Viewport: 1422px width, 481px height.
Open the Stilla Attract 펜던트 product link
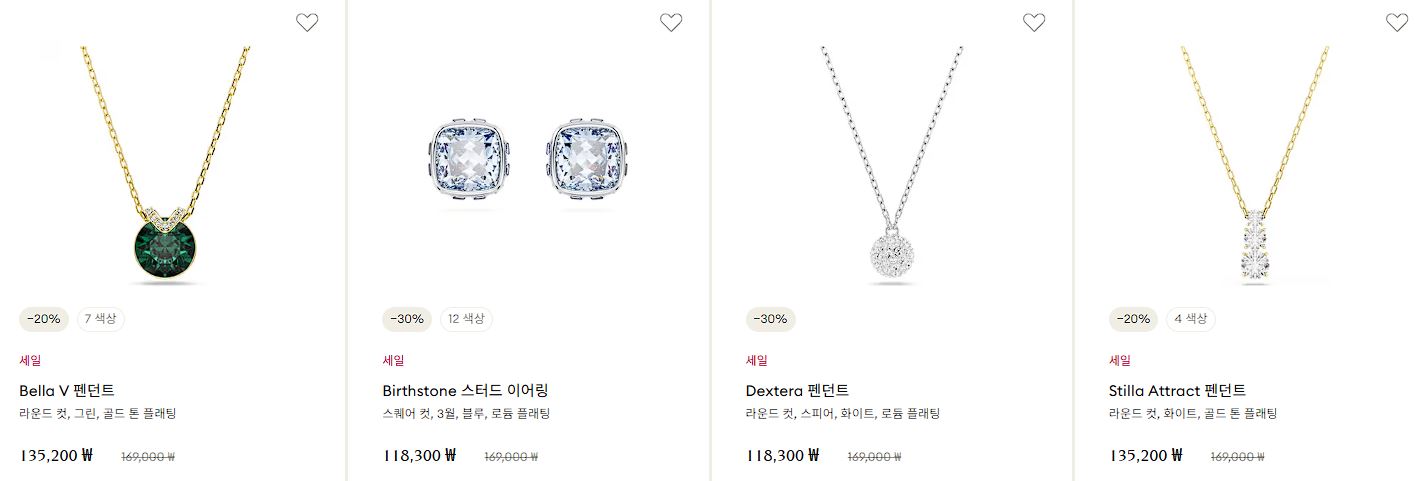click(1177, 390)
